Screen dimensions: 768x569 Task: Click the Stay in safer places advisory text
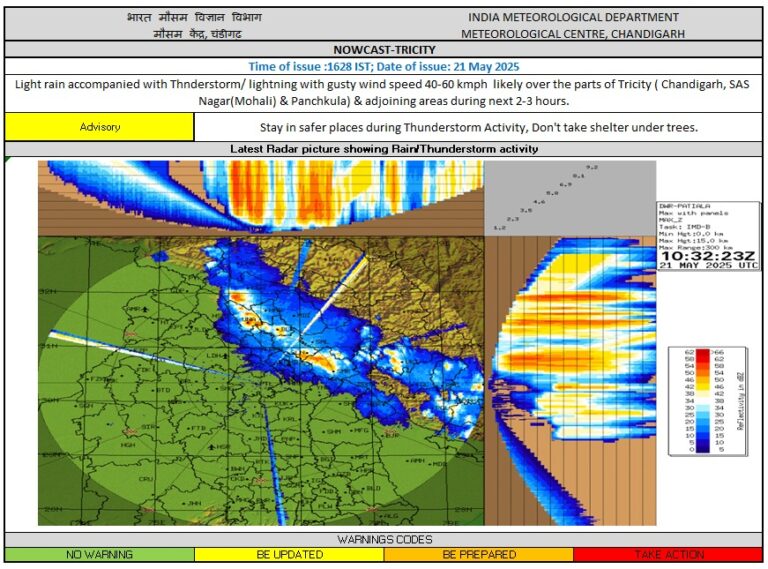pos(479,127)
